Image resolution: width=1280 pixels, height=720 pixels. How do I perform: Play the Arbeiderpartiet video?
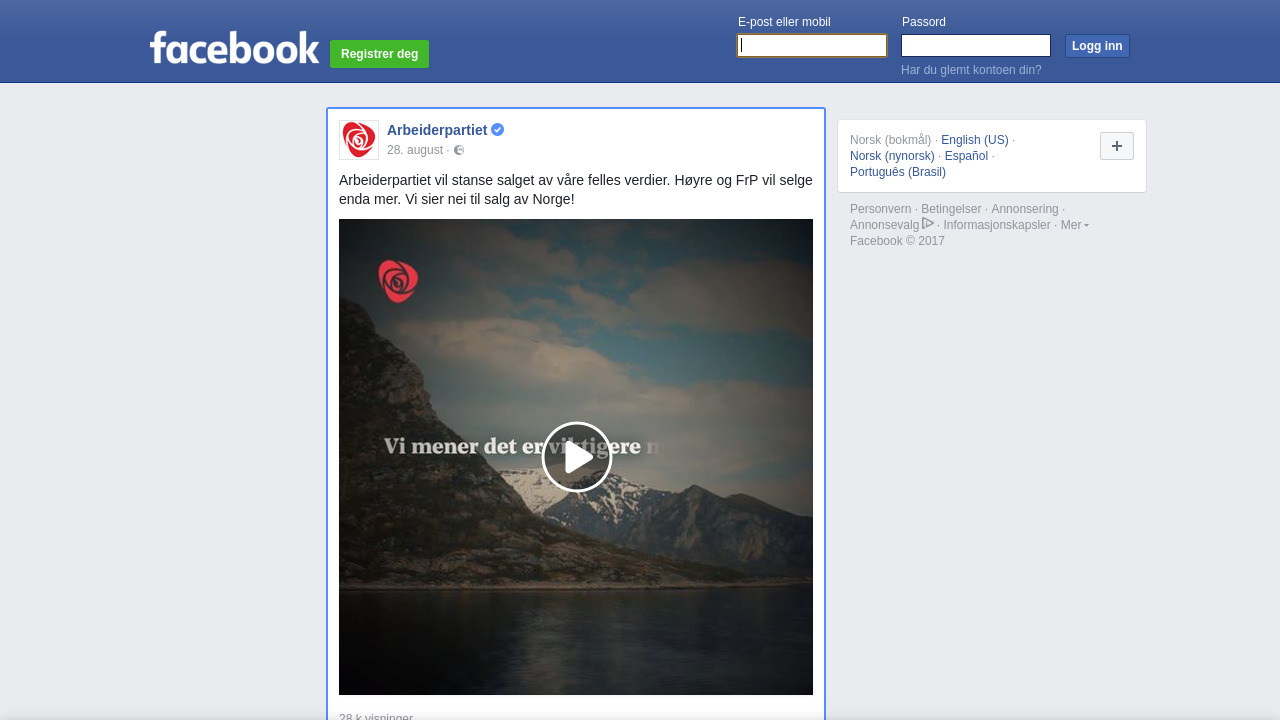[577, 457]
